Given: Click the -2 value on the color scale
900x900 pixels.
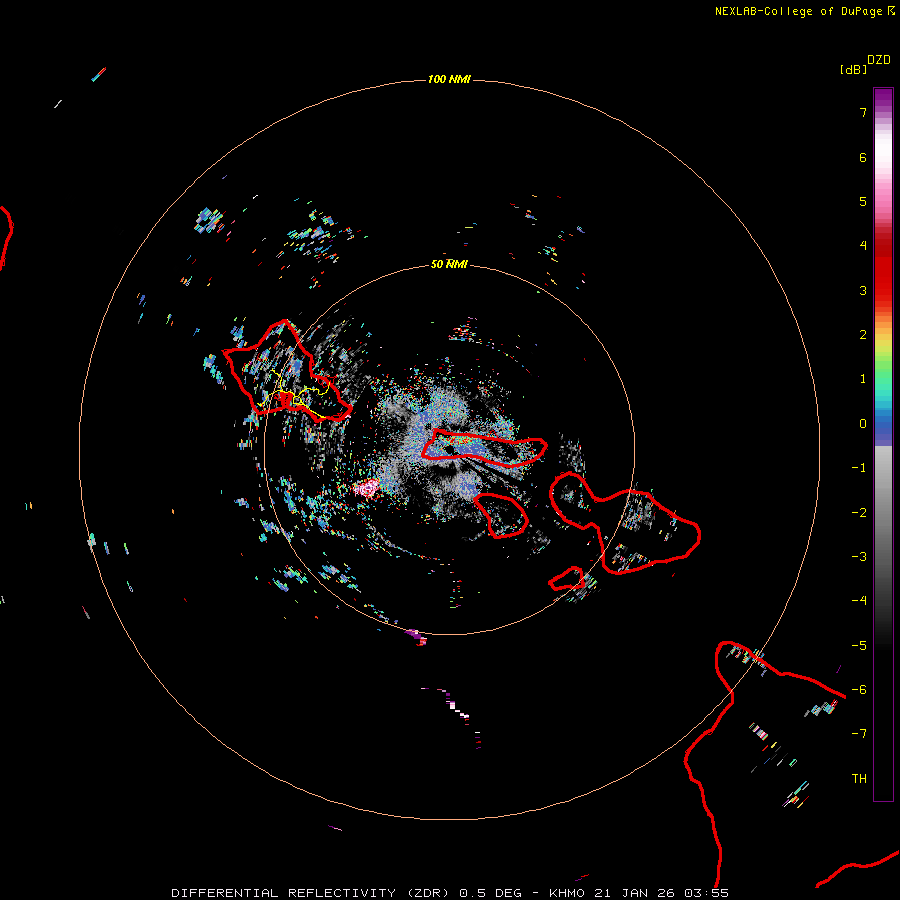Looking at the screenshot, I should pyautogui.click(x=859, y=513).
